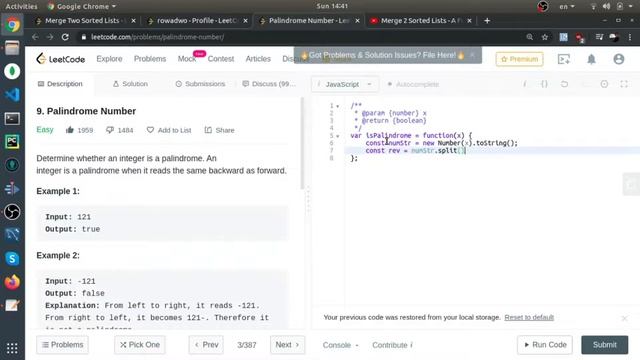Go to the Next problem
The width and height of the screenshot is (640, 360).
pos(287,345)
